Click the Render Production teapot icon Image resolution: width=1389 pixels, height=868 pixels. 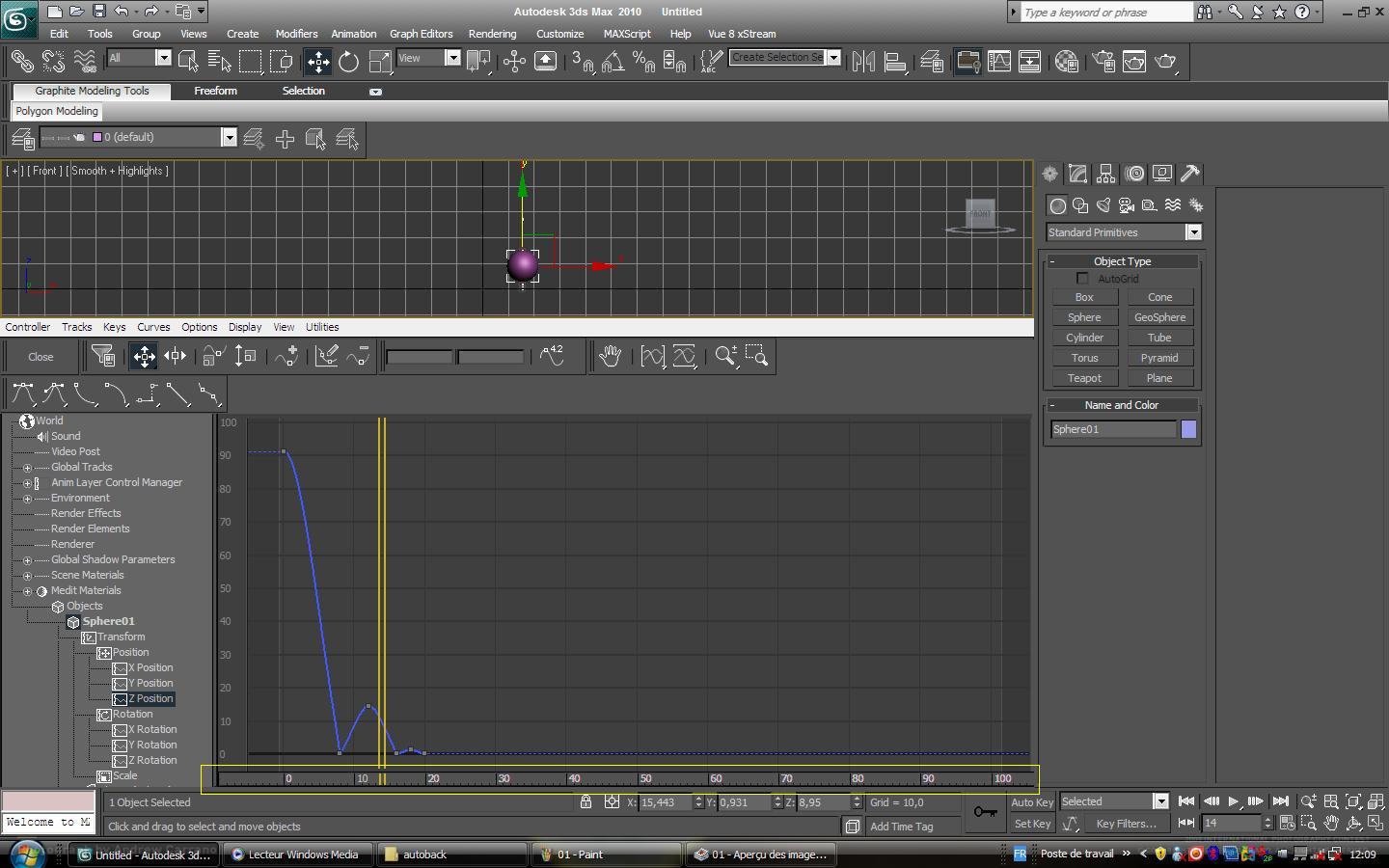point(1166,62)
